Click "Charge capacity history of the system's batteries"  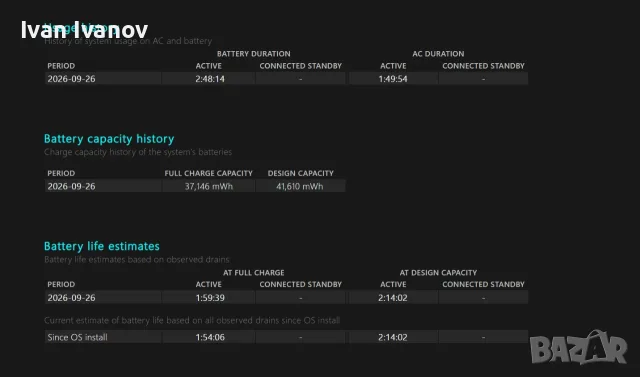[x=138, y=152]
